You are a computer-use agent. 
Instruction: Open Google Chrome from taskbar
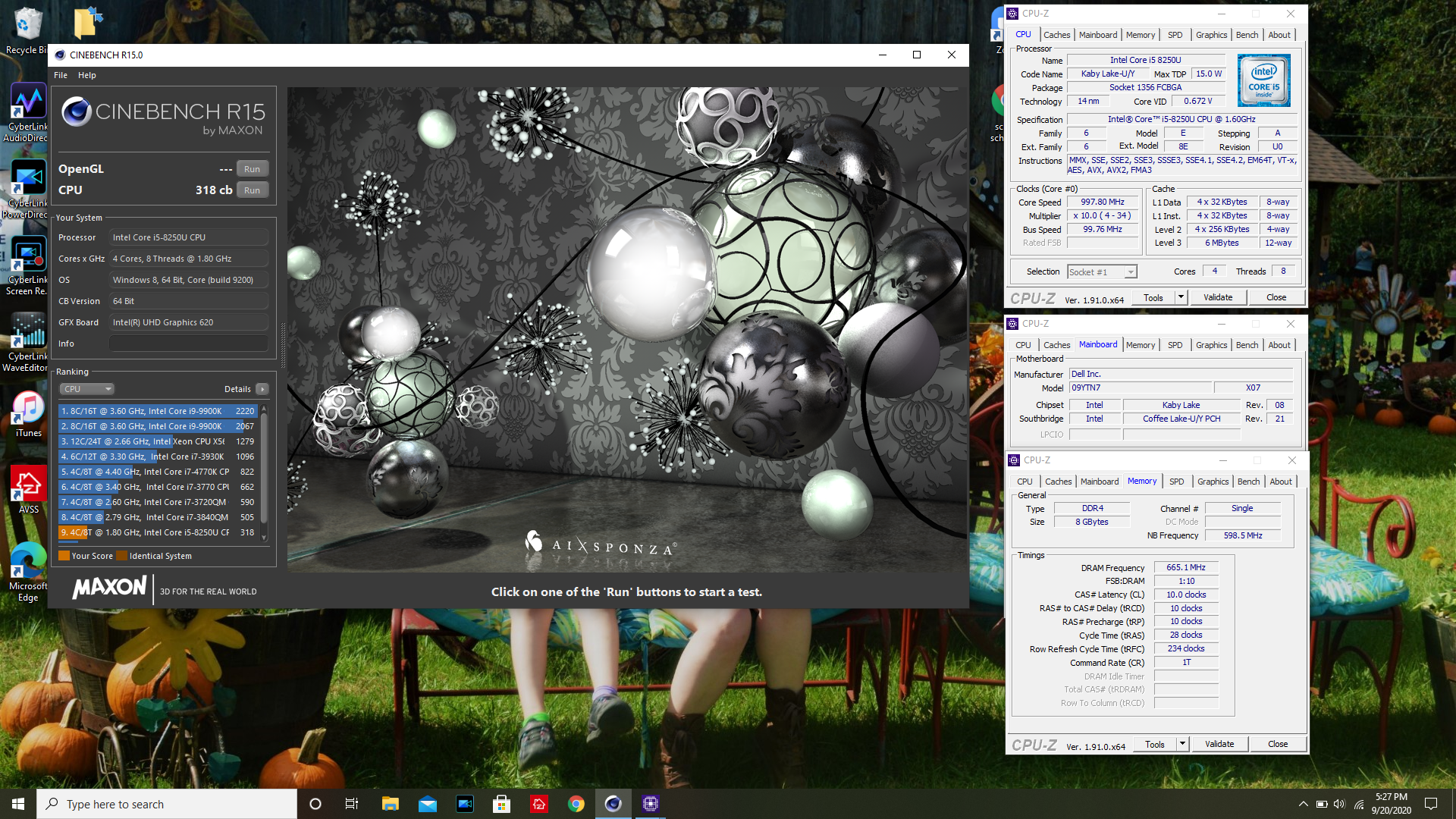(x=576, y=804)
